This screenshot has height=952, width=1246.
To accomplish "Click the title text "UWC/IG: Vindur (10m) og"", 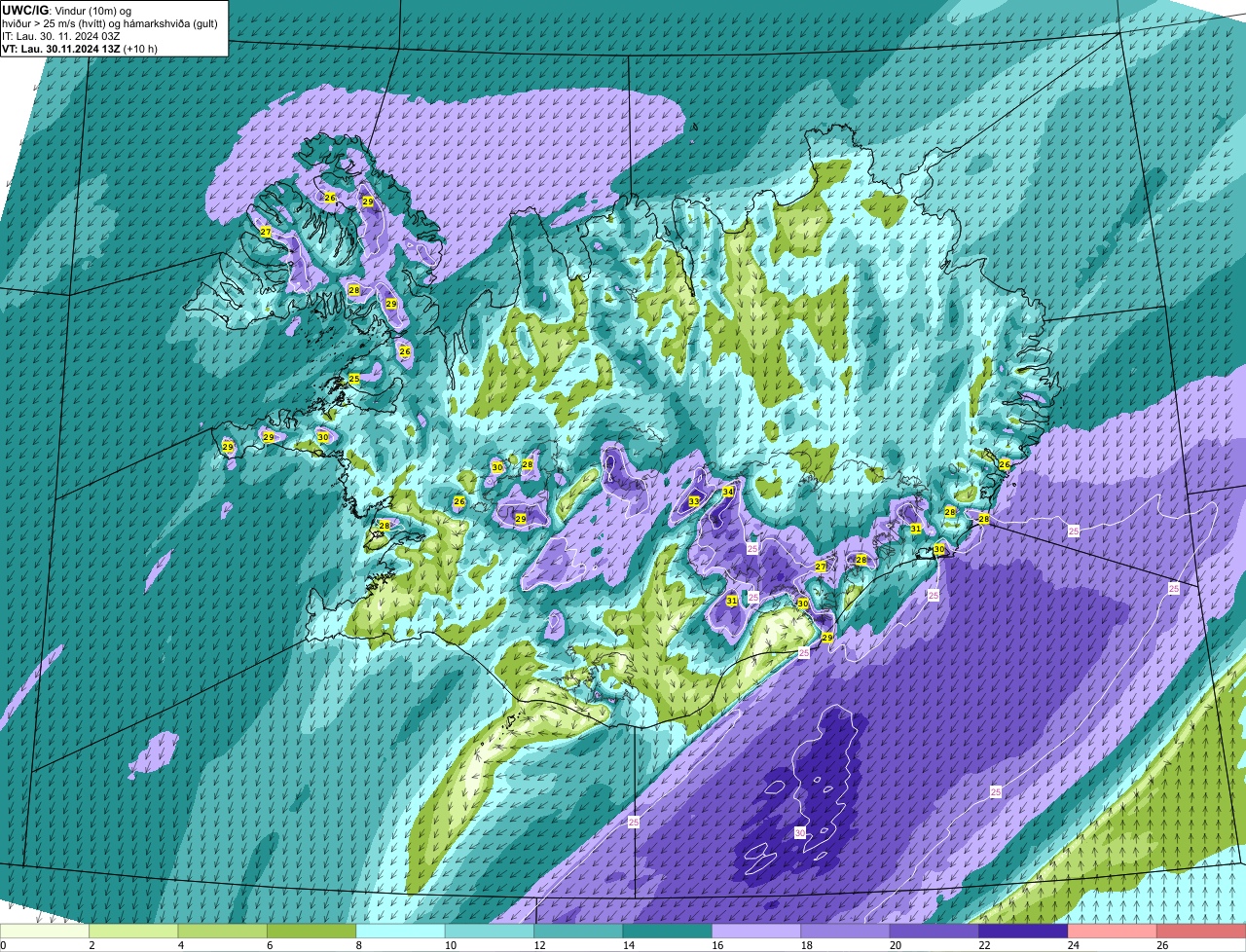I will tap(66, 10).
